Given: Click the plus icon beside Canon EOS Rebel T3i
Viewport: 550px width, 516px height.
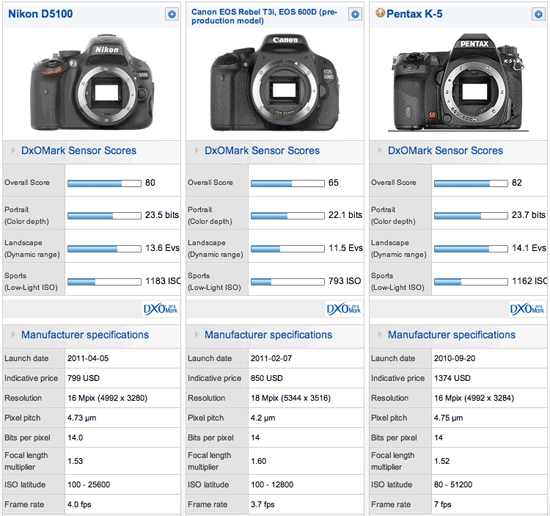Looking at the screenshot, I should 355,14.
